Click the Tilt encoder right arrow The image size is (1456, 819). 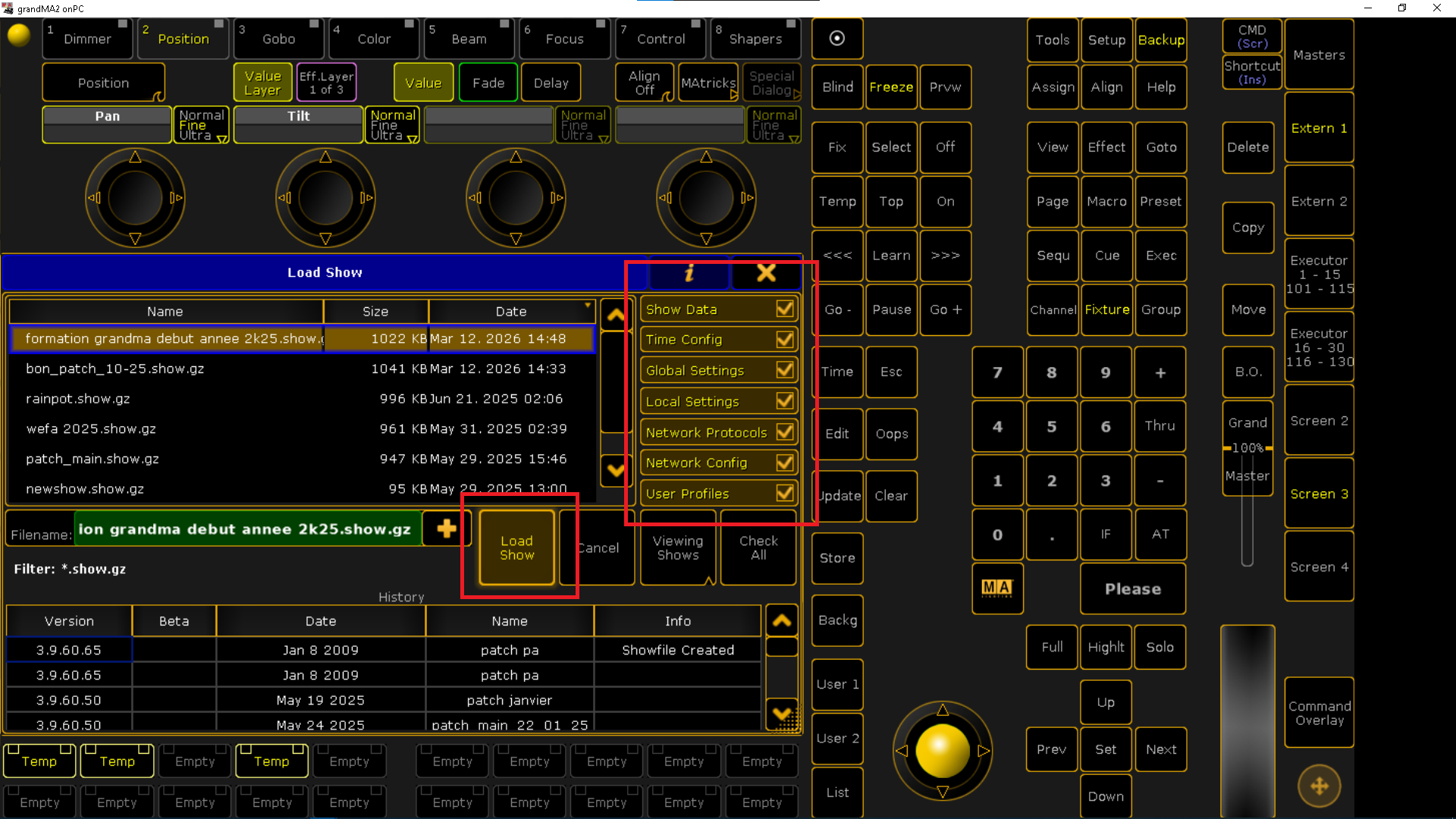(366, 198)
